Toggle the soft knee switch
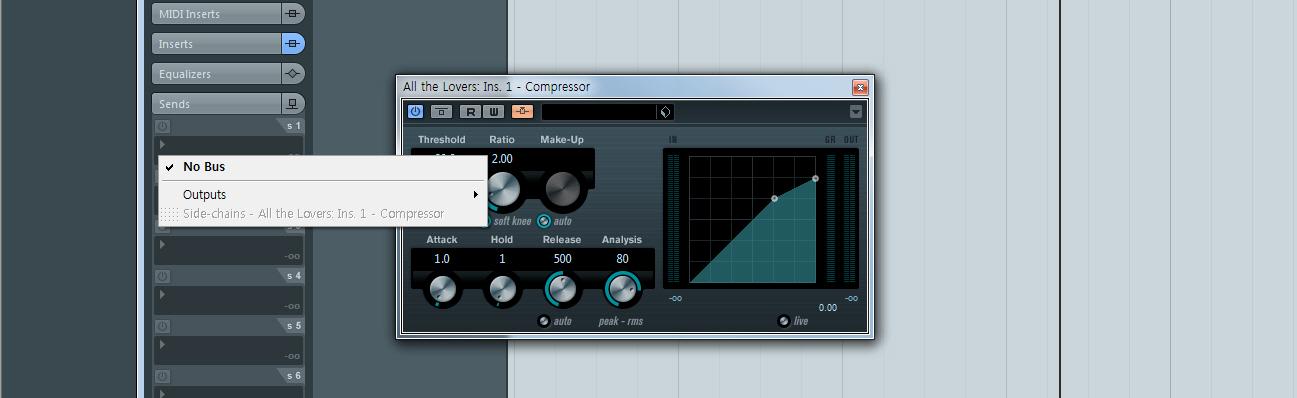Screen dimensions: 1297x398 [488, 221]
